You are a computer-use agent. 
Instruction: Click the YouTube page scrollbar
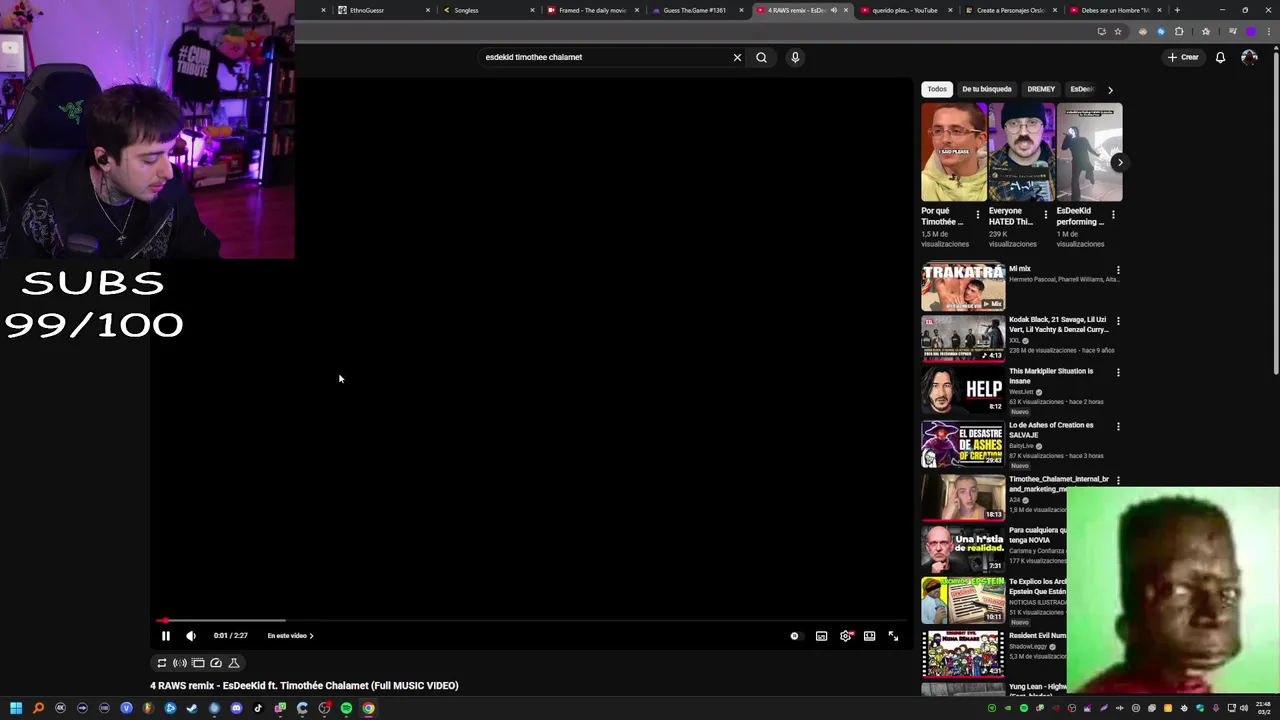click(1276, 215)
